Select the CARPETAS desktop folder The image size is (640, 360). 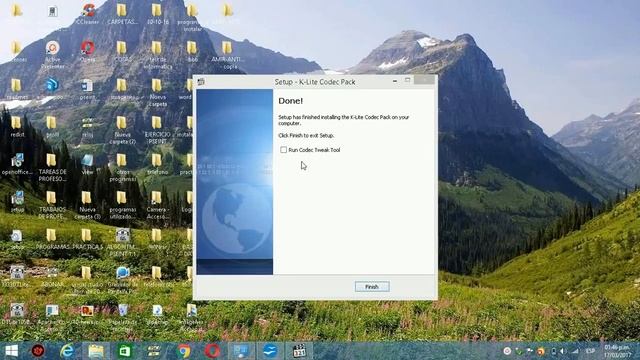(x=122, y=14)
